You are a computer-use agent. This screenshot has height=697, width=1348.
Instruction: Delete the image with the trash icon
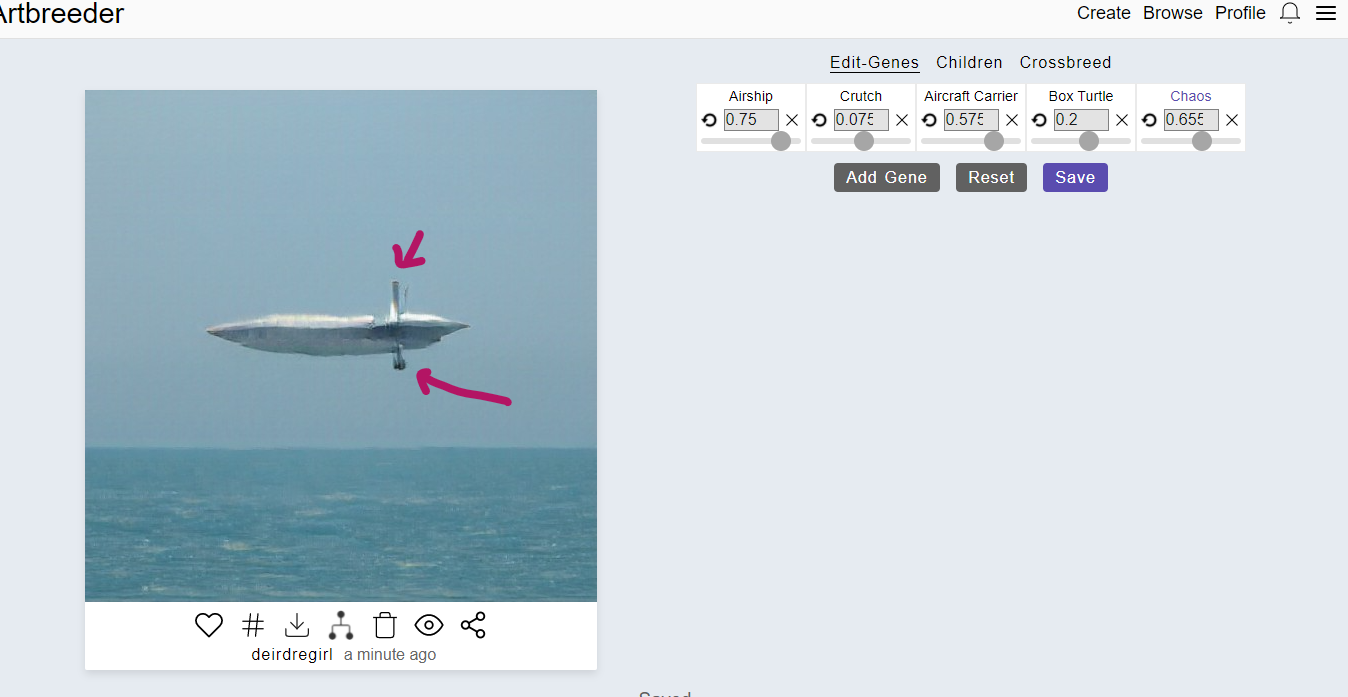click(x=385, y=626)
